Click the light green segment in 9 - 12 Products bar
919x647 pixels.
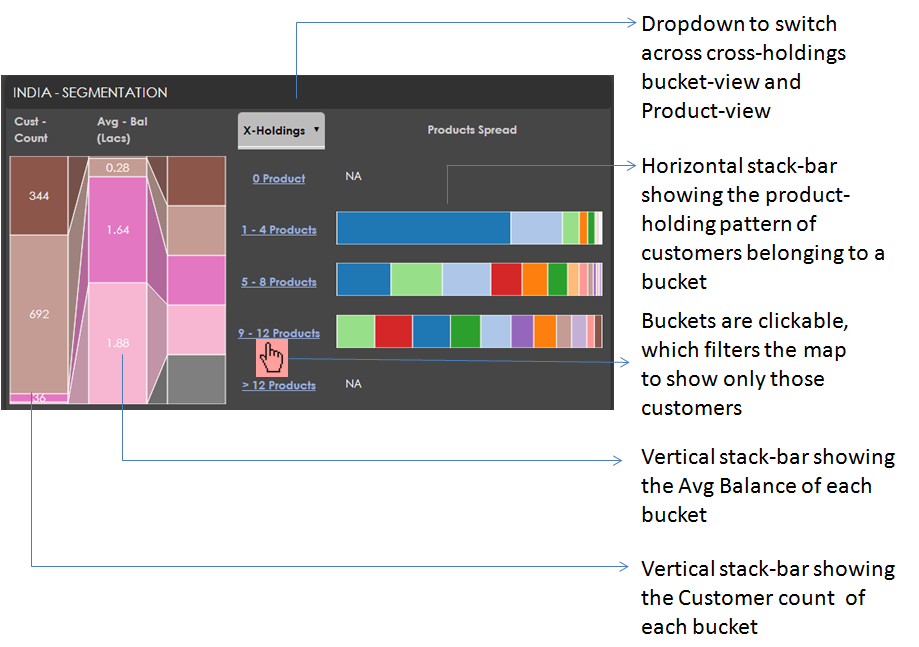point(356,331)
